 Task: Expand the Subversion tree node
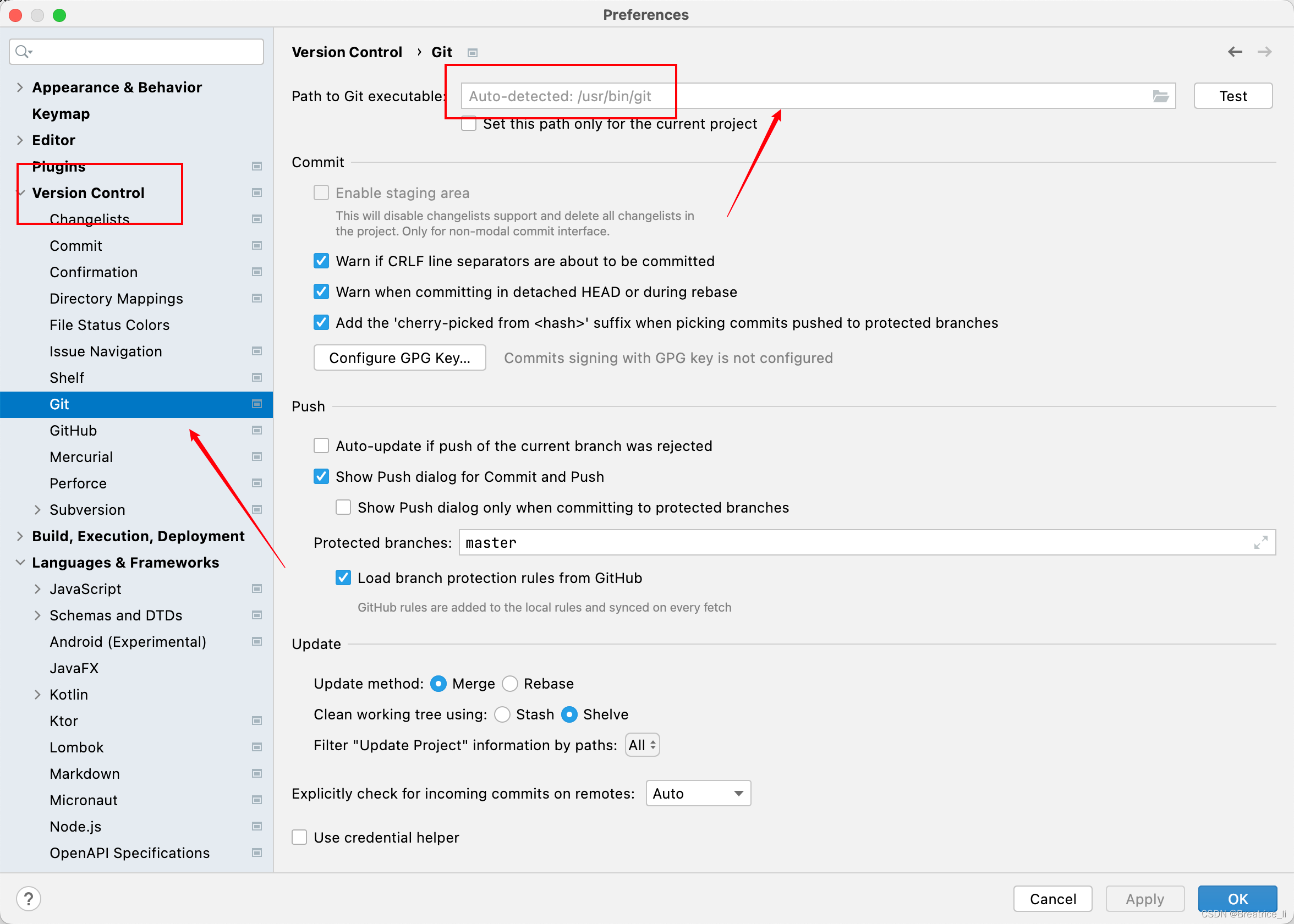tap(37, 510)
